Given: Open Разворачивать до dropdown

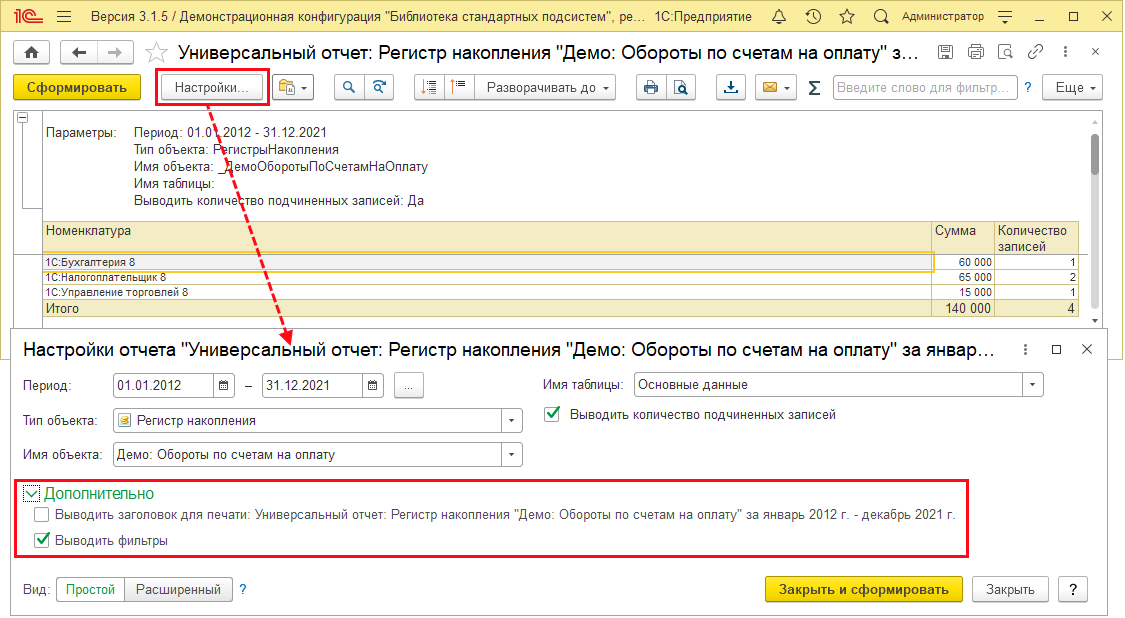Looking at the screenshot, I should point(547,88).
